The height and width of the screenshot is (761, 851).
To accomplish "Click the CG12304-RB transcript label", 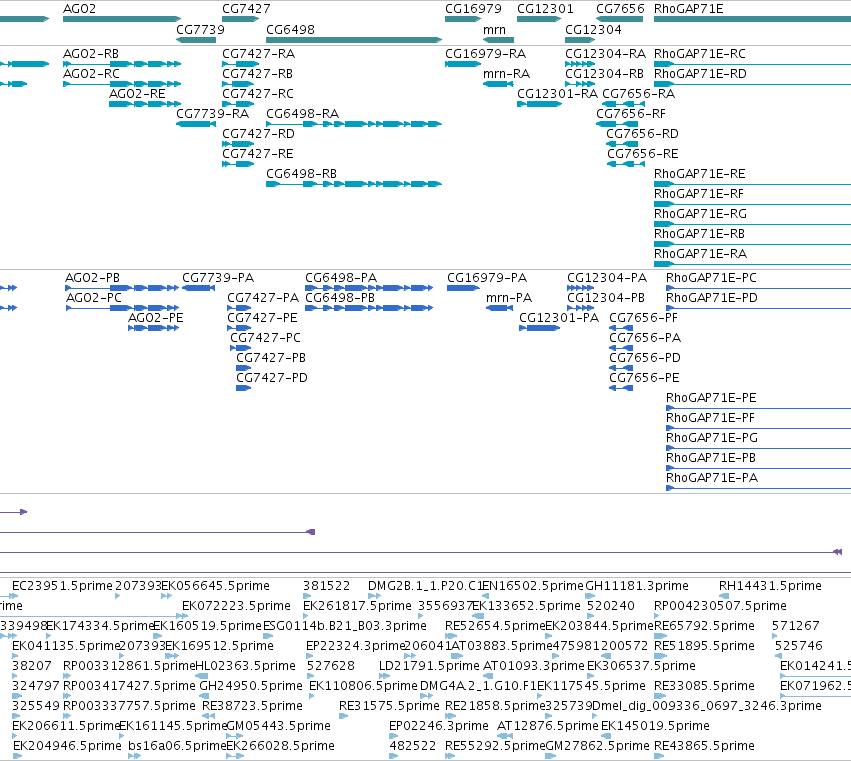I will [605, 74].
